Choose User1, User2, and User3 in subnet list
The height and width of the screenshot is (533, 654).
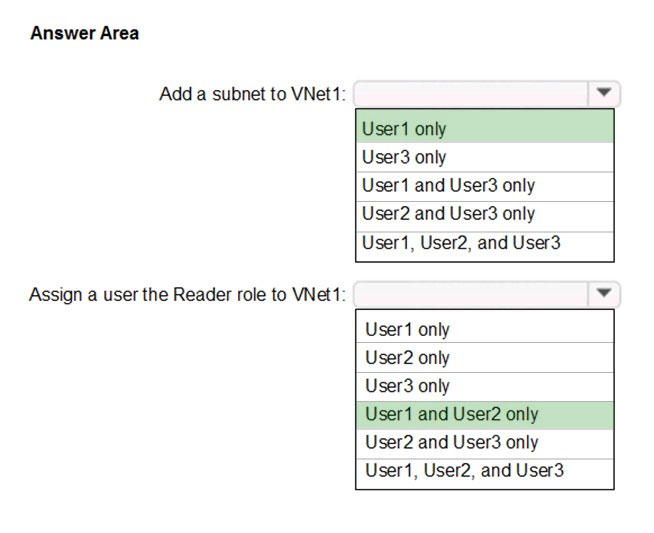(485, 244)
